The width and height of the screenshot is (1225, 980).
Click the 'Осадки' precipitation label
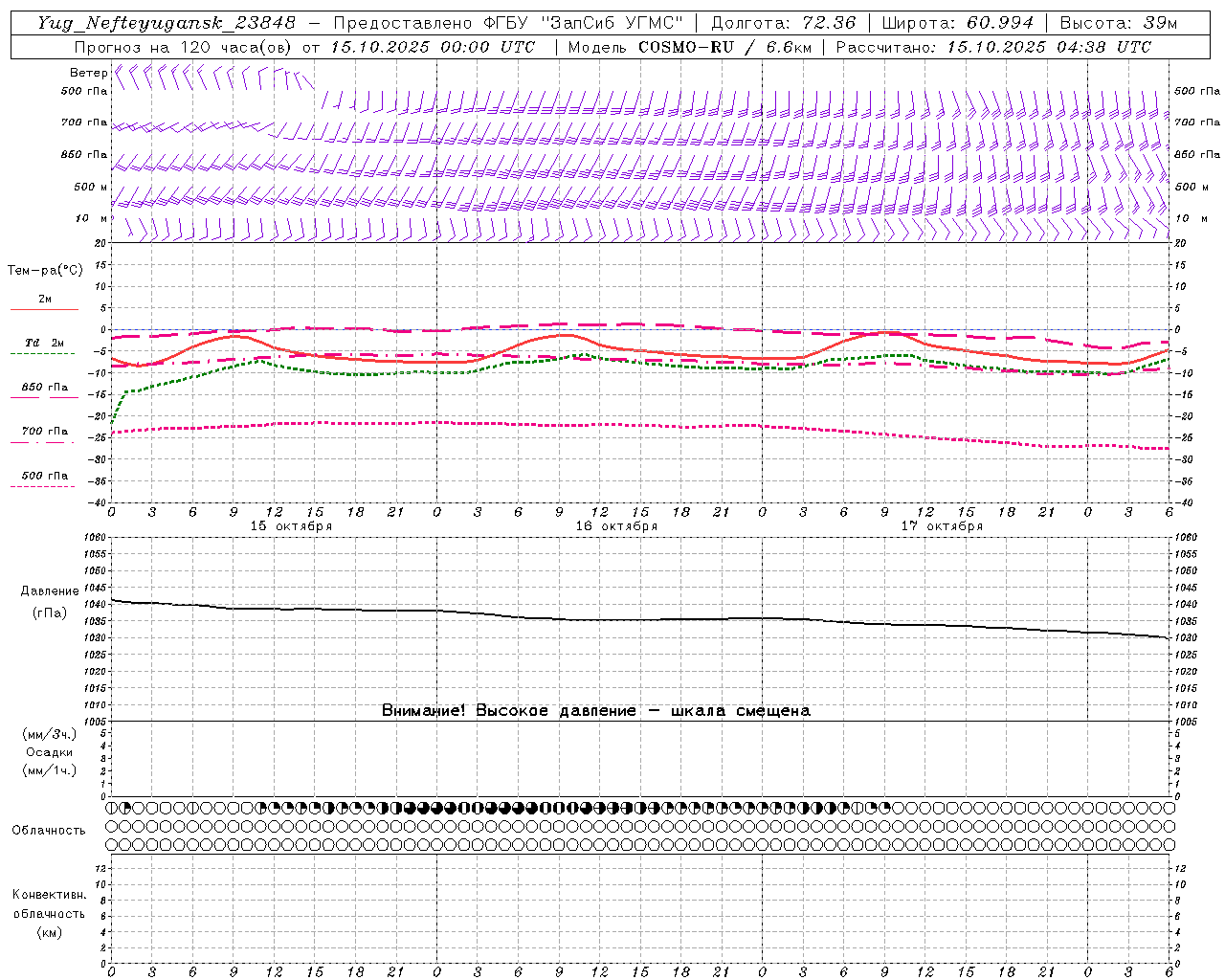pyautogui.click(x=50, y=752)
